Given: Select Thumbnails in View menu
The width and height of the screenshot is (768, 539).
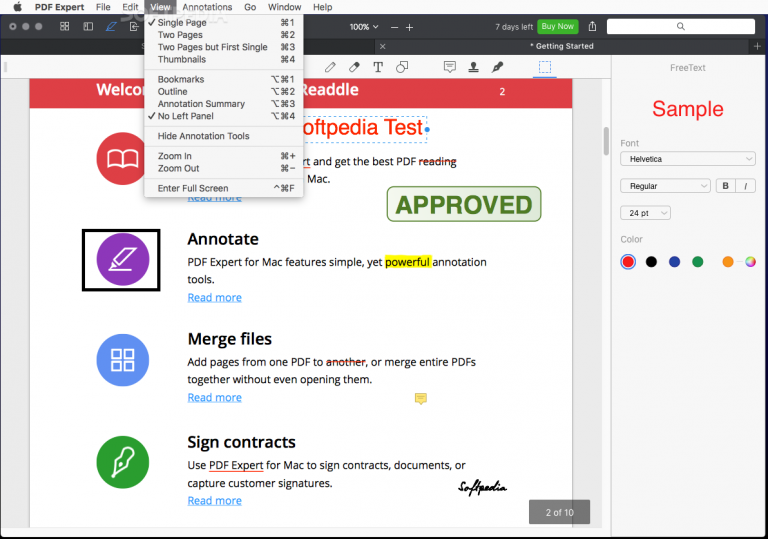Looking at the screenshot, I should pyautogui.click(x=224, y=59).
